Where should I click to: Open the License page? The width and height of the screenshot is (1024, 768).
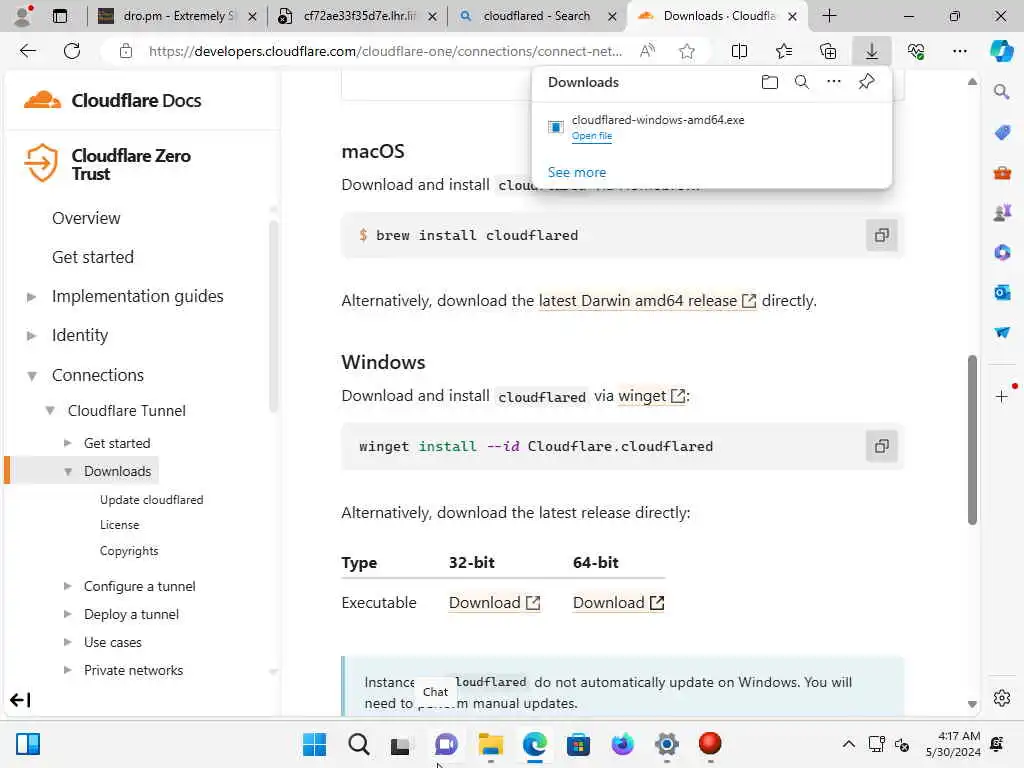point(120,525)
